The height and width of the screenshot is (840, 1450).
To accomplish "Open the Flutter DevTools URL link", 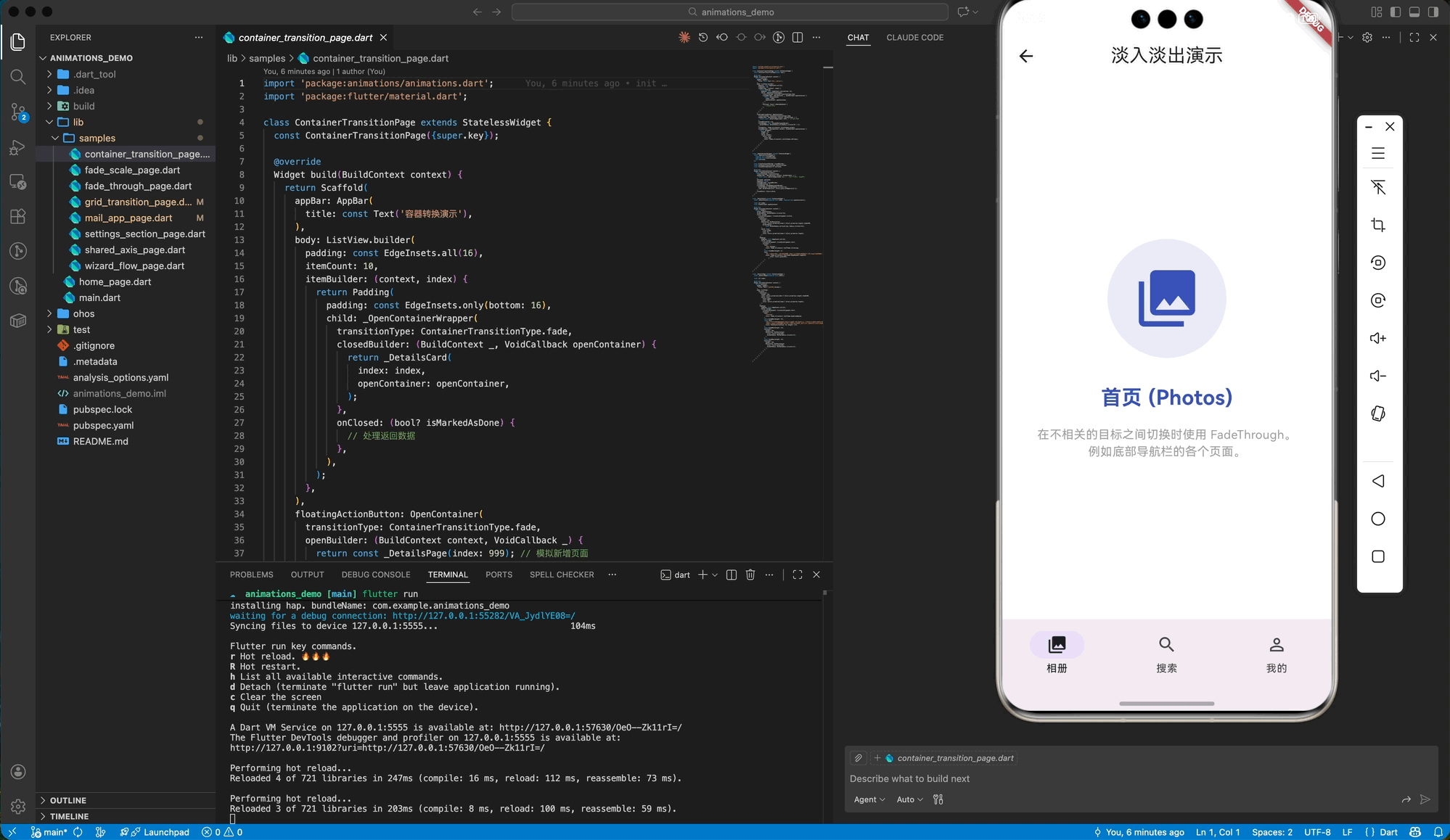I will 387,748.
